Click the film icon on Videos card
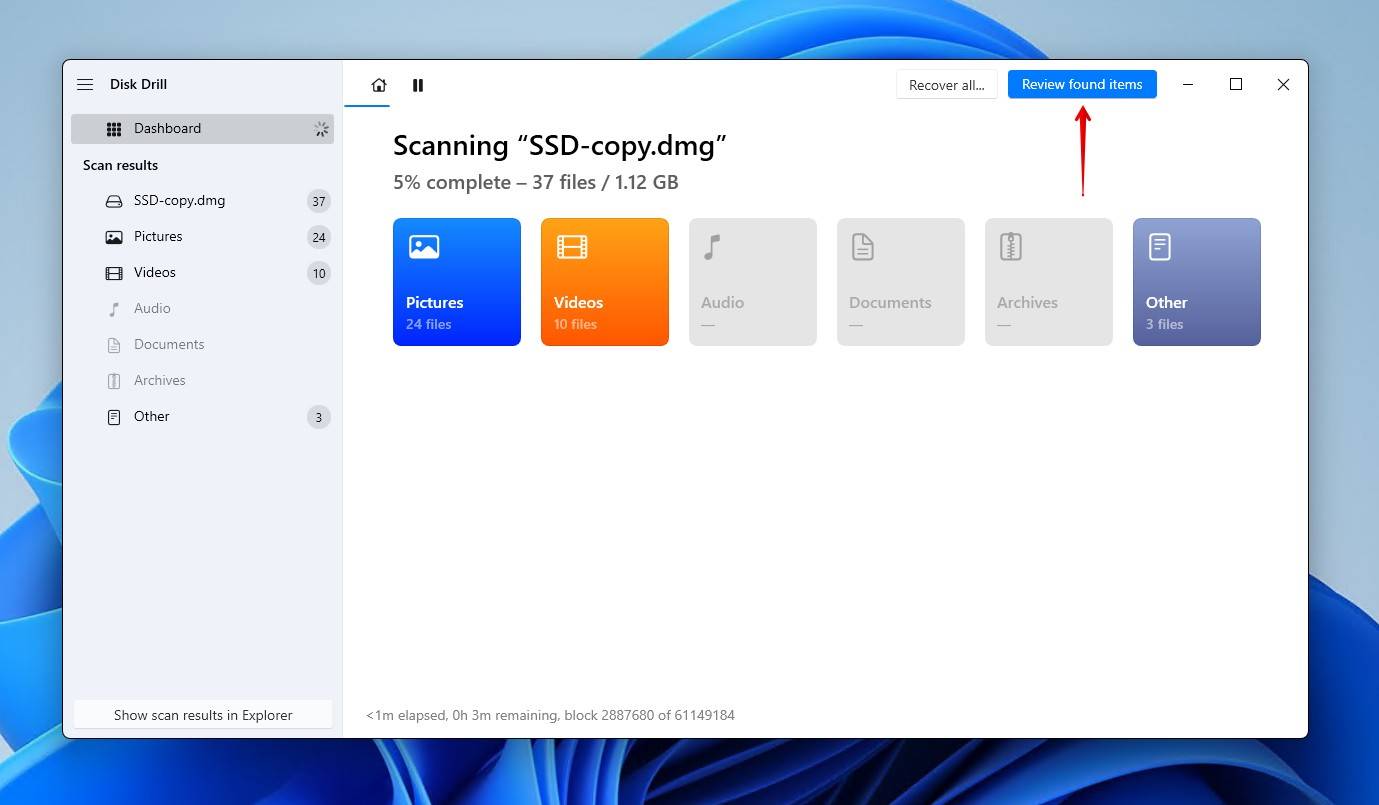 [x=572, y=247]
